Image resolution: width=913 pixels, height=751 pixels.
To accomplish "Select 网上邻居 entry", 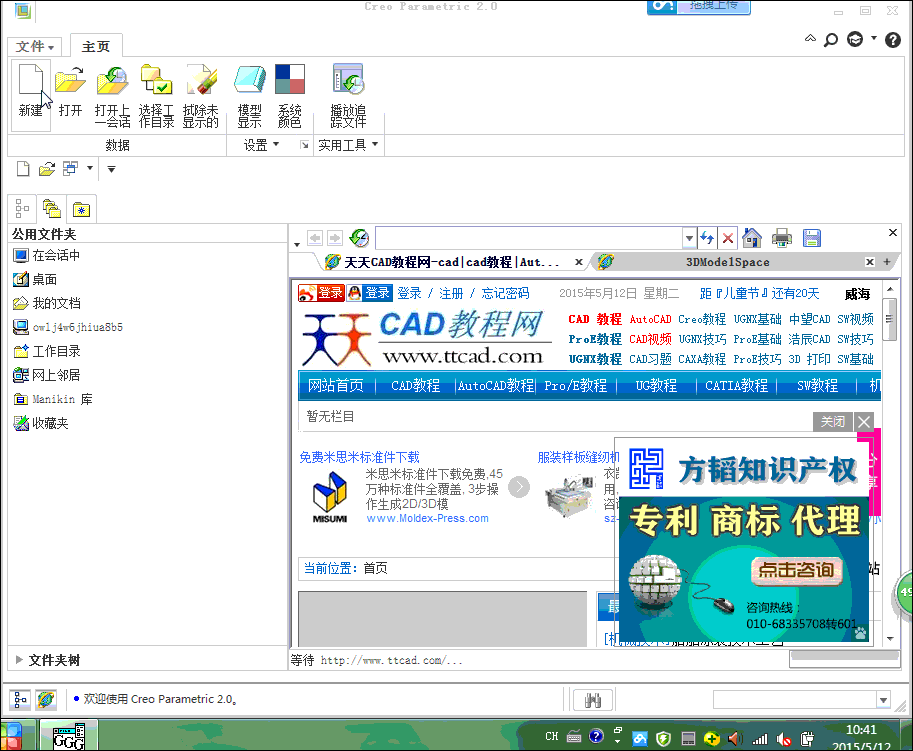I will pos(47,375).
